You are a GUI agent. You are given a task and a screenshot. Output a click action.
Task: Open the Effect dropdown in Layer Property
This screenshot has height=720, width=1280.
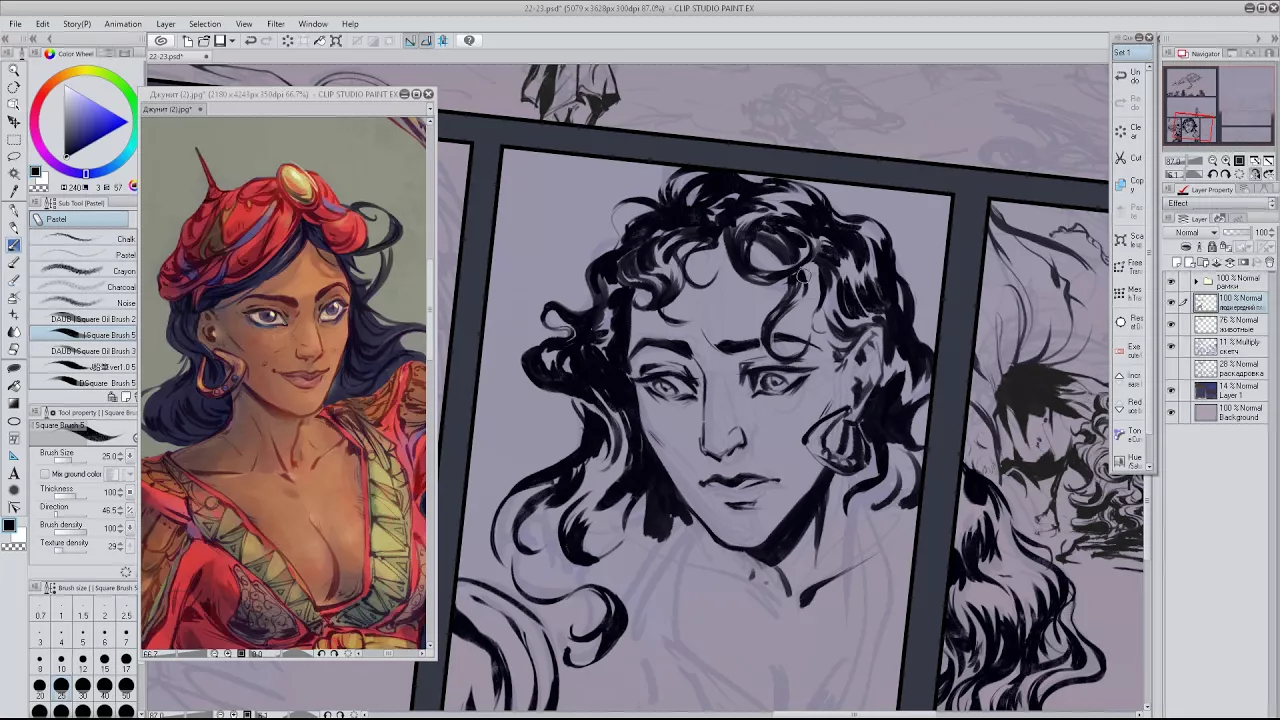coord(1221,204)
